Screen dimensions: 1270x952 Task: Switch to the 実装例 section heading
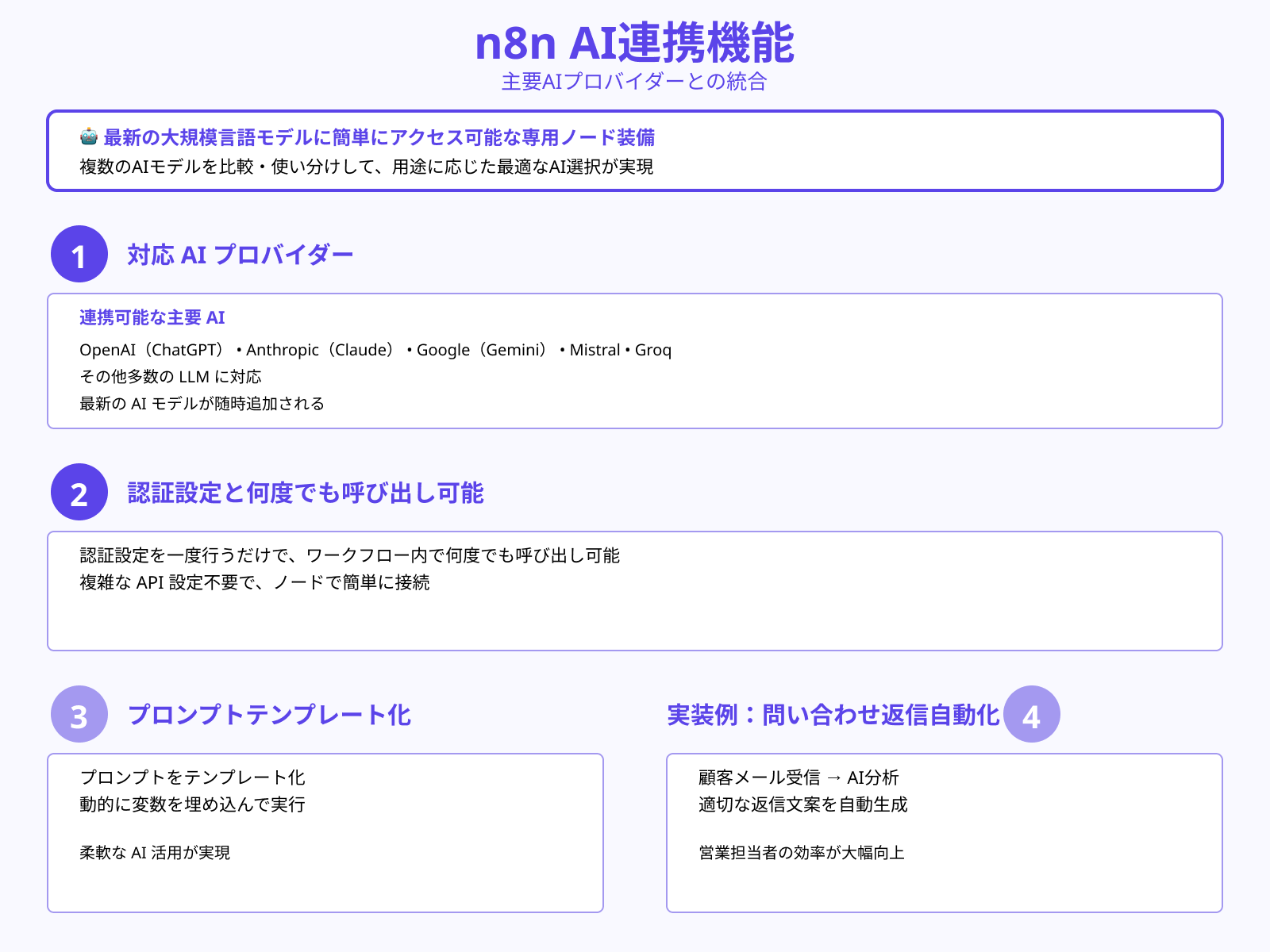pos(833,712)
